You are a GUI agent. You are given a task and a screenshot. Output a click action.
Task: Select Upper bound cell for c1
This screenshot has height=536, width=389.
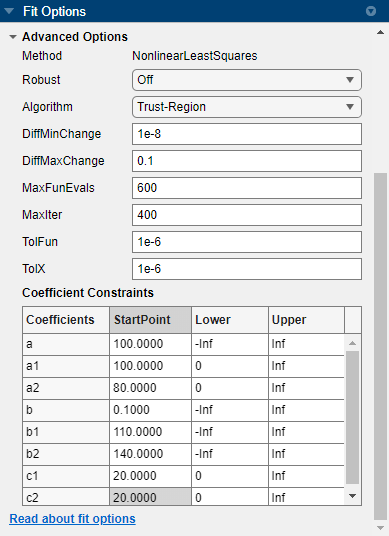[306, 476]
